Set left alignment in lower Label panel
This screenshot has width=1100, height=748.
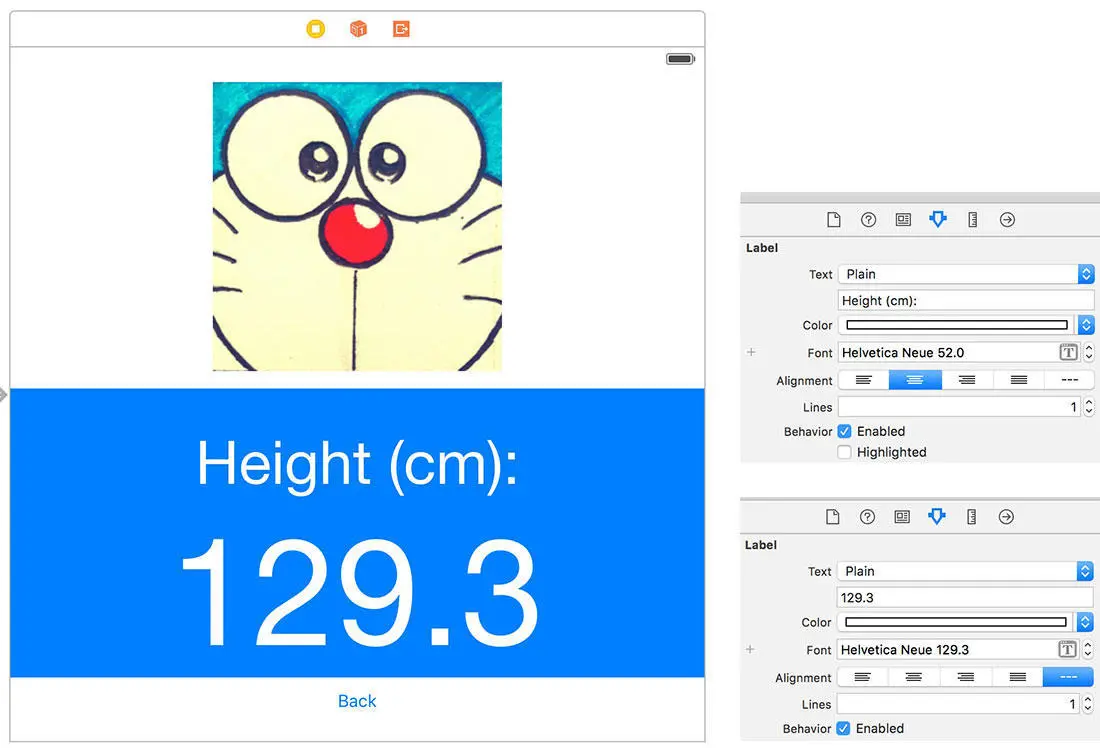pyautogui.click(x=862, y=677)
